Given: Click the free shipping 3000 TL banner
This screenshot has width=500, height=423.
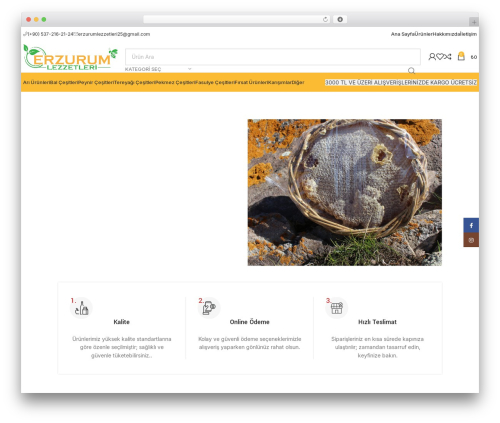Looking at the screenshot, I should tap(401, 82).
